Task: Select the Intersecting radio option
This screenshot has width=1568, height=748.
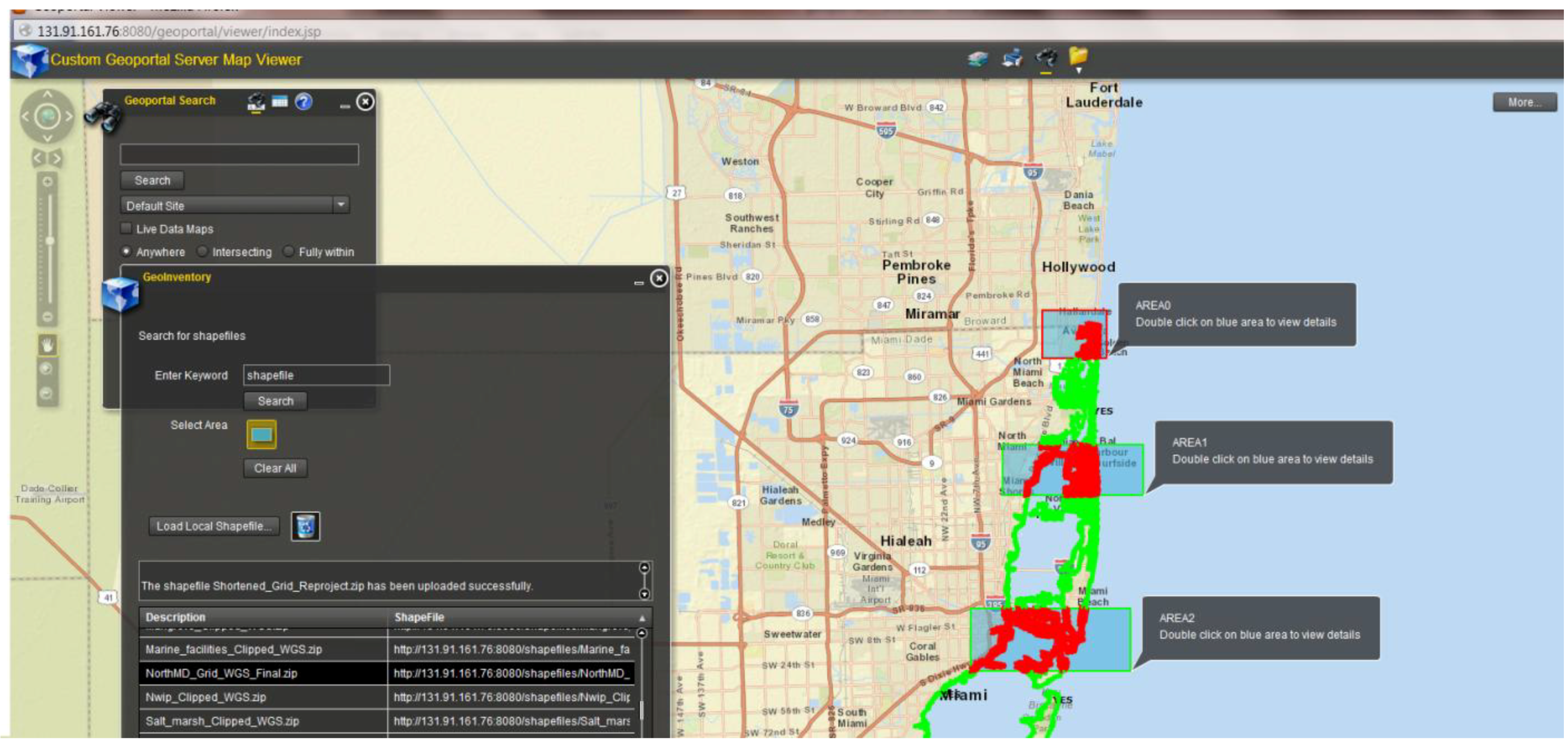Action: 203,251
